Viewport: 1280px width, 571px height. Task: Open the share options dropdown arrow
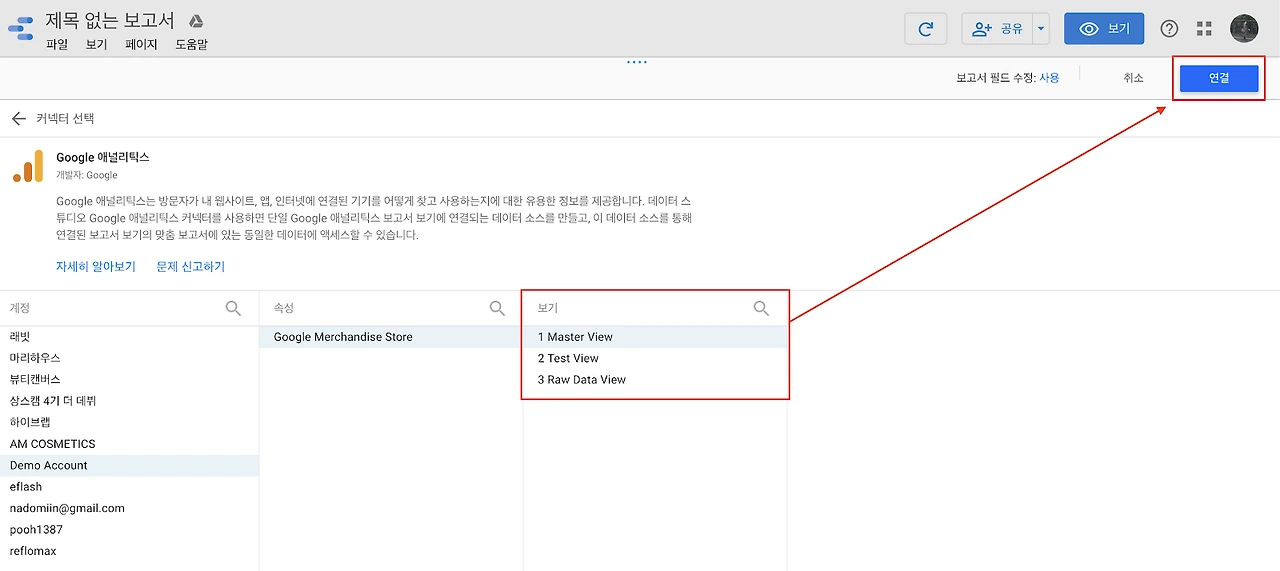pyautogui.click(x=1040, y=29)
